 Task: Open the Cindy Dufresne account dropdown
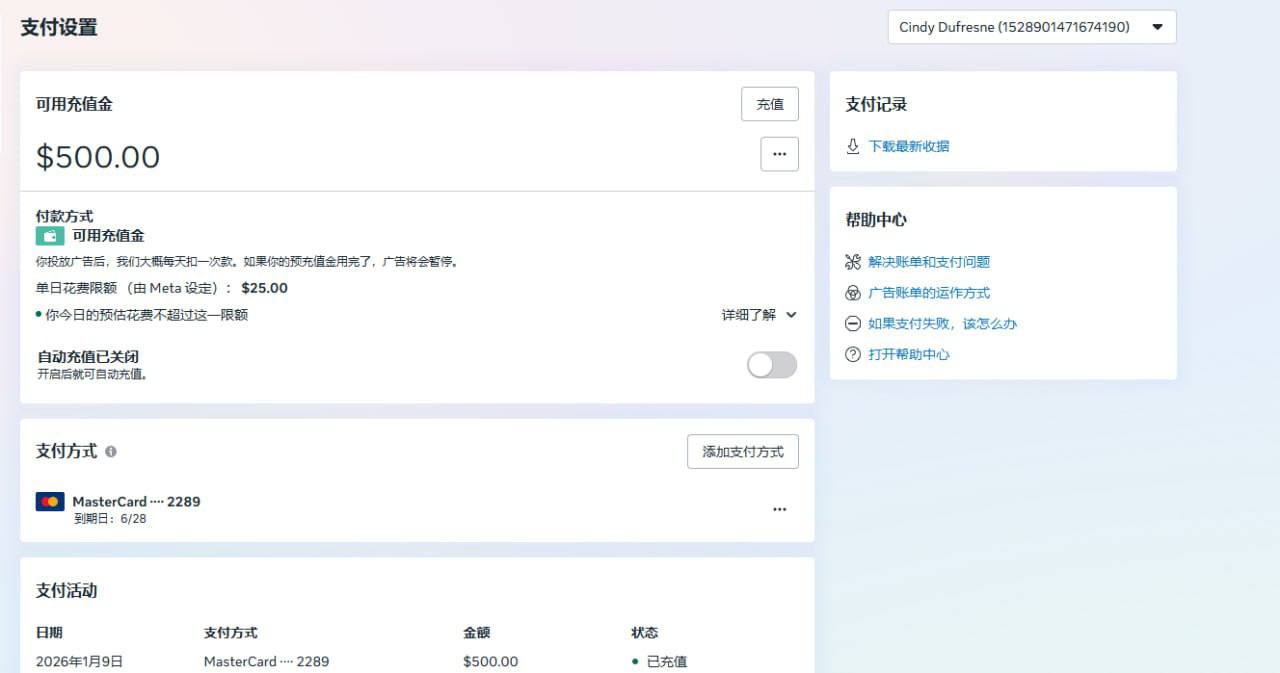pyautogui.click(x=1031, y=27)
